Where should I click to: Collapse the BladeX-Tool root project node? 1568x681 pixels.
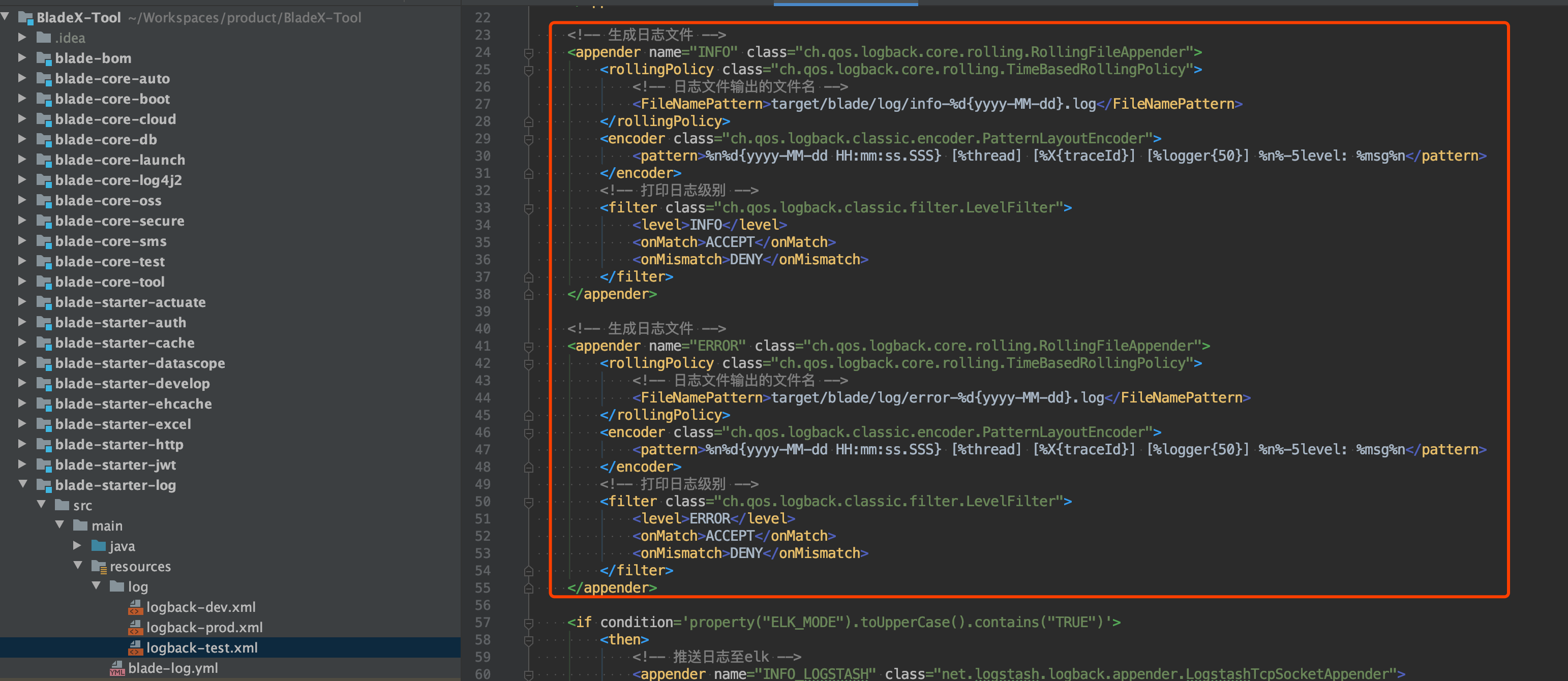[x=6, y=17]
